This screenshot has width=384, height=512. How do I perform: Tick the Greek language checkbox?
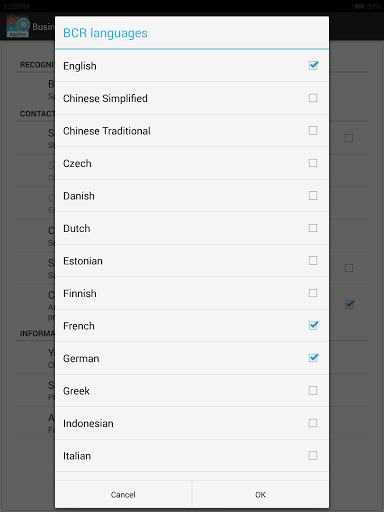pos(313,390)
